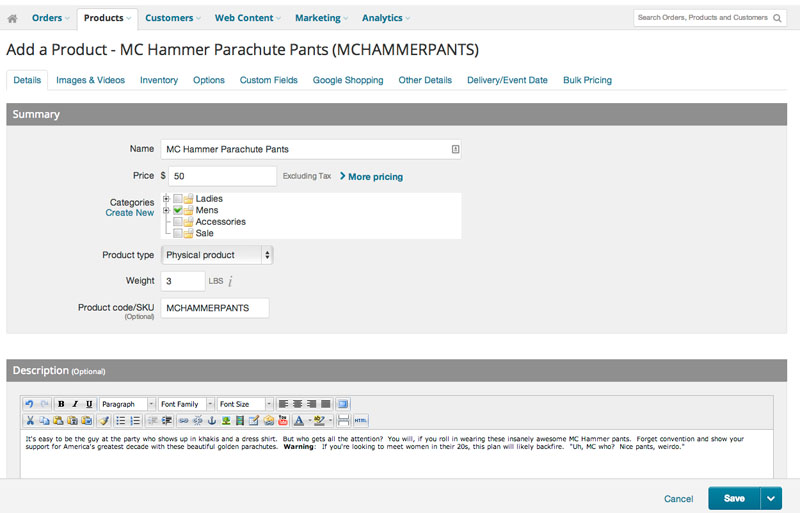Open the Web Content menu
This screenshot has height=513, width=800.
tap(247, 18)
